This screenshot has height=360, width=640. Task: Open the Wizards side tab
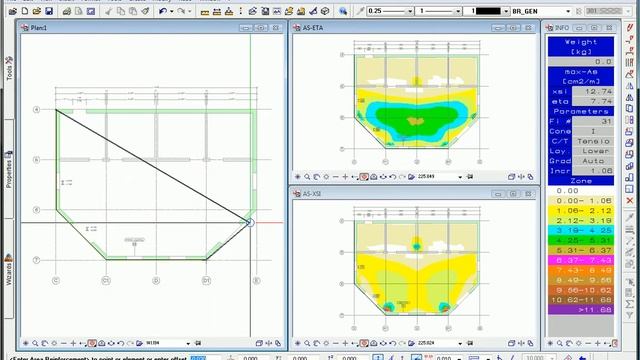[x=9, y=269]
